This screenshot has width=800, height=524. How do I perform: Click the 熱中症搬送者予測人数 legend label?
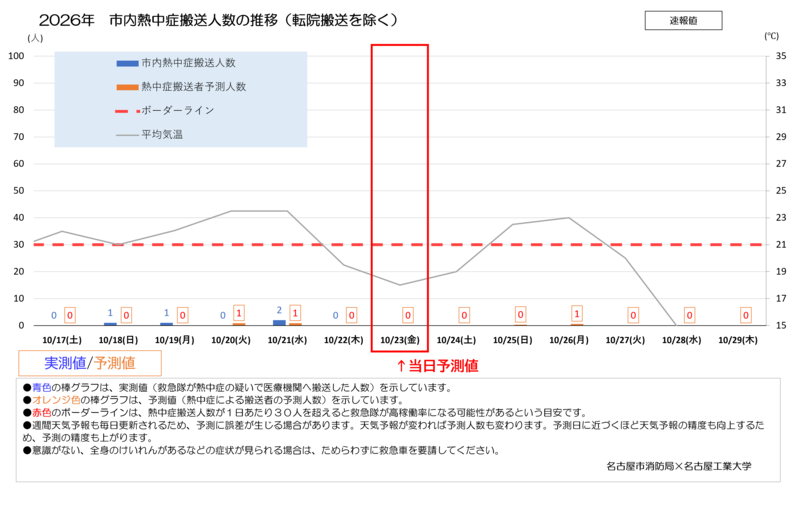(x=193, y=87)
